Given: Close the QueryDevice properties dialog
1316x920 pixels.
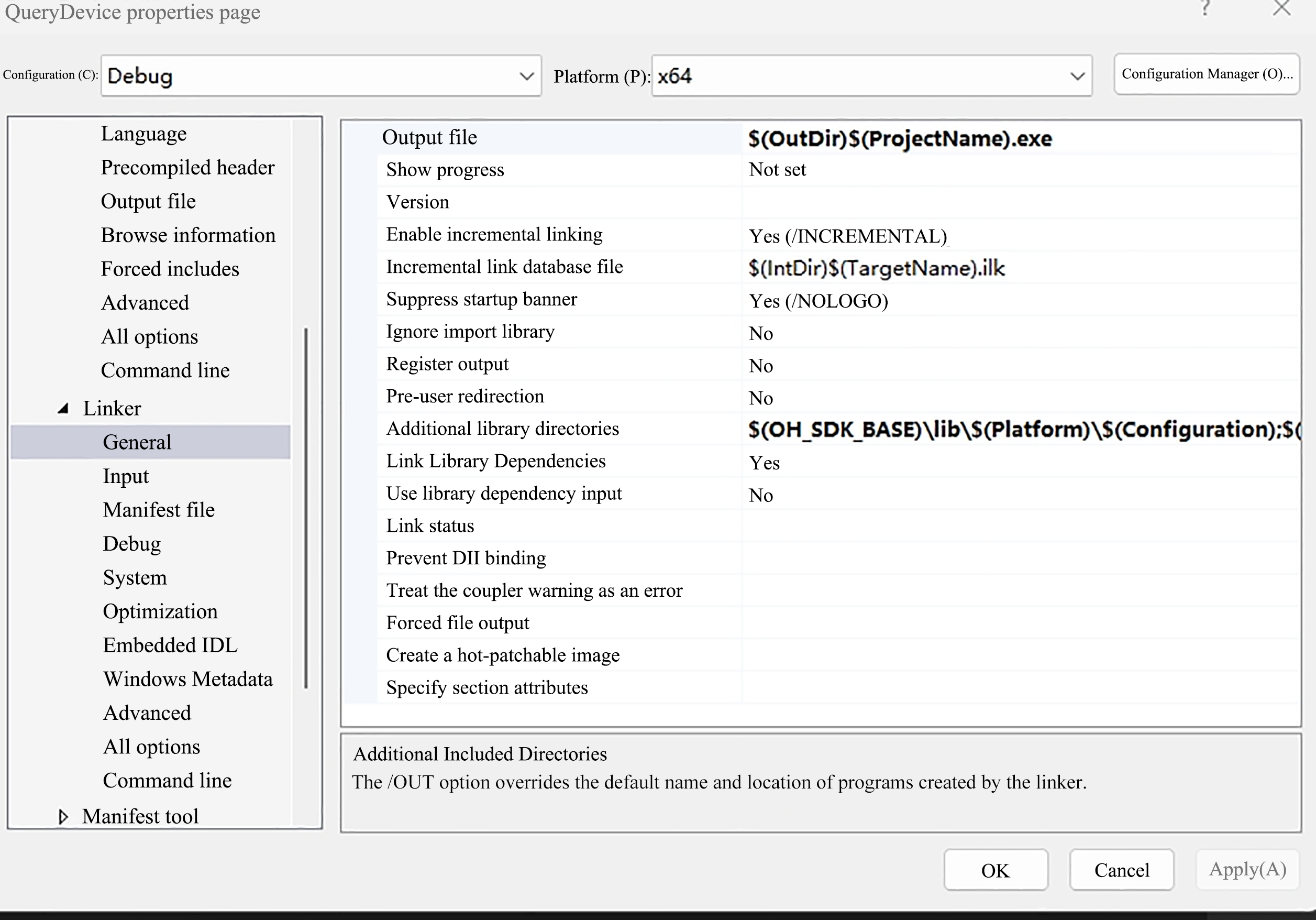Looking at the screenshot, I should pos(1281,8).
